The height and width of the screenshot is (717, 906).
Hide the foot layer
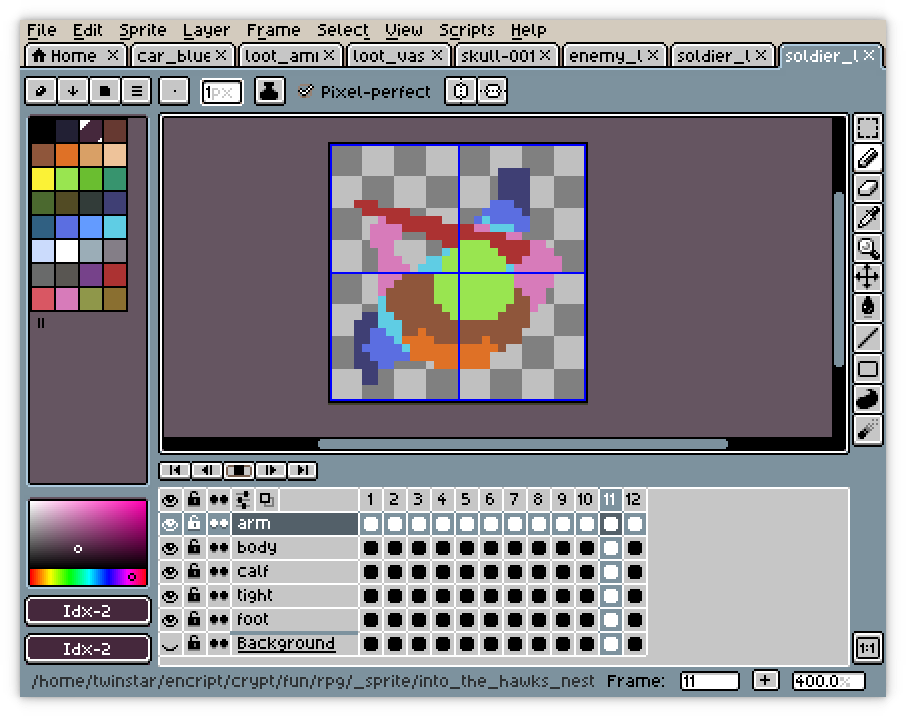click(170, 620)
